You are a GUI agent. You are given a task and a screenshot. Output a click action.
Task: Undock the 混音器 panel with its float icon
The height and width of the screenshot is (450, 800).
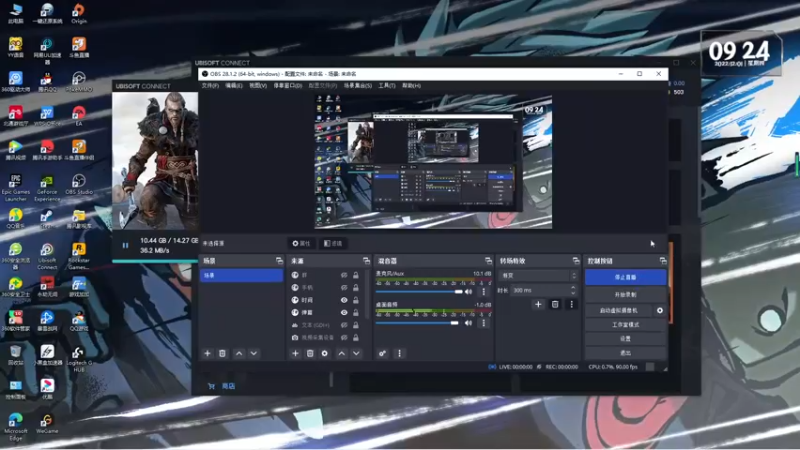[x=488, y=261]
